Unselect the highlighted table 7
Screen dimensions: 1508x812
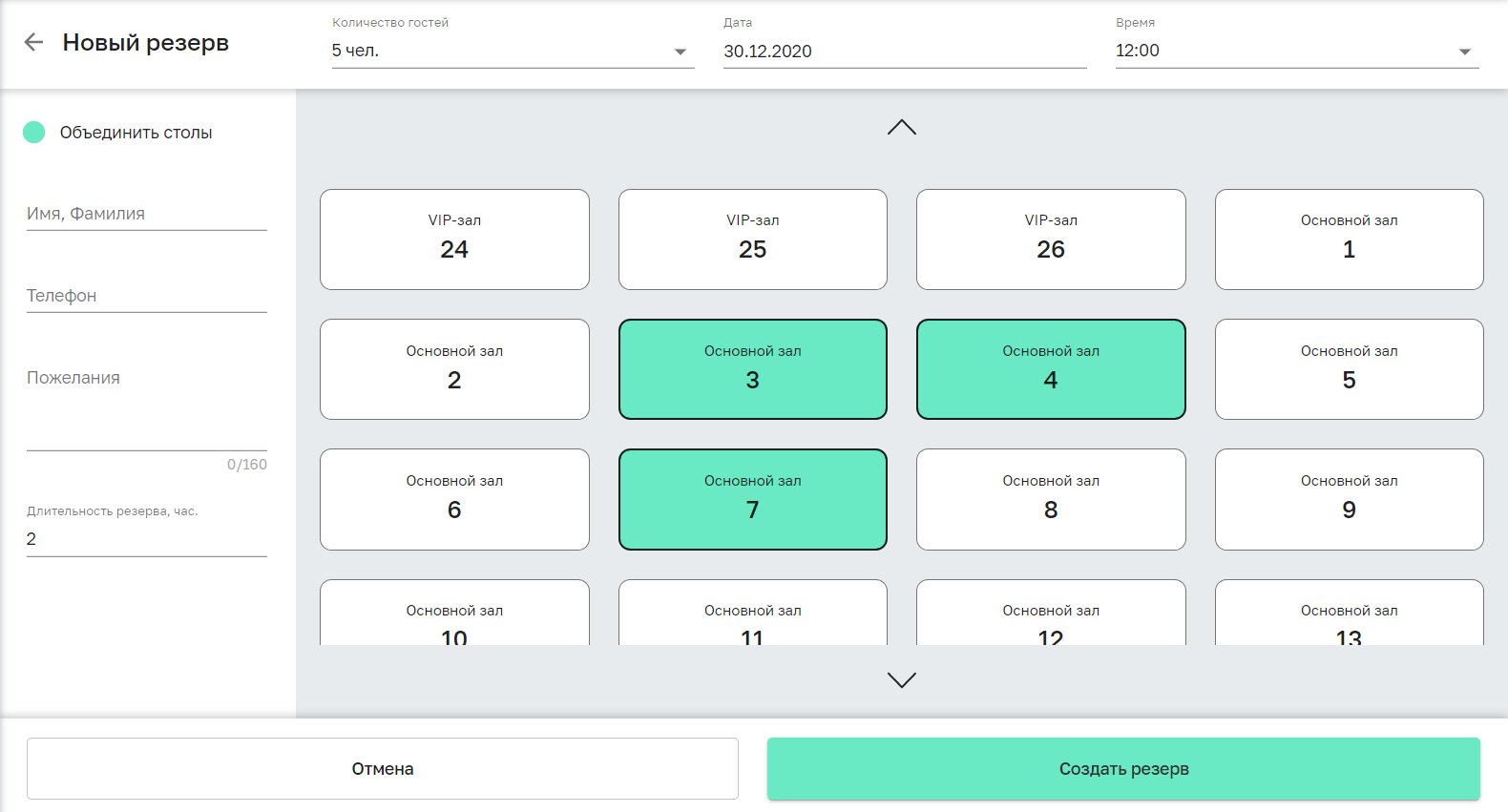coord(752,499)
